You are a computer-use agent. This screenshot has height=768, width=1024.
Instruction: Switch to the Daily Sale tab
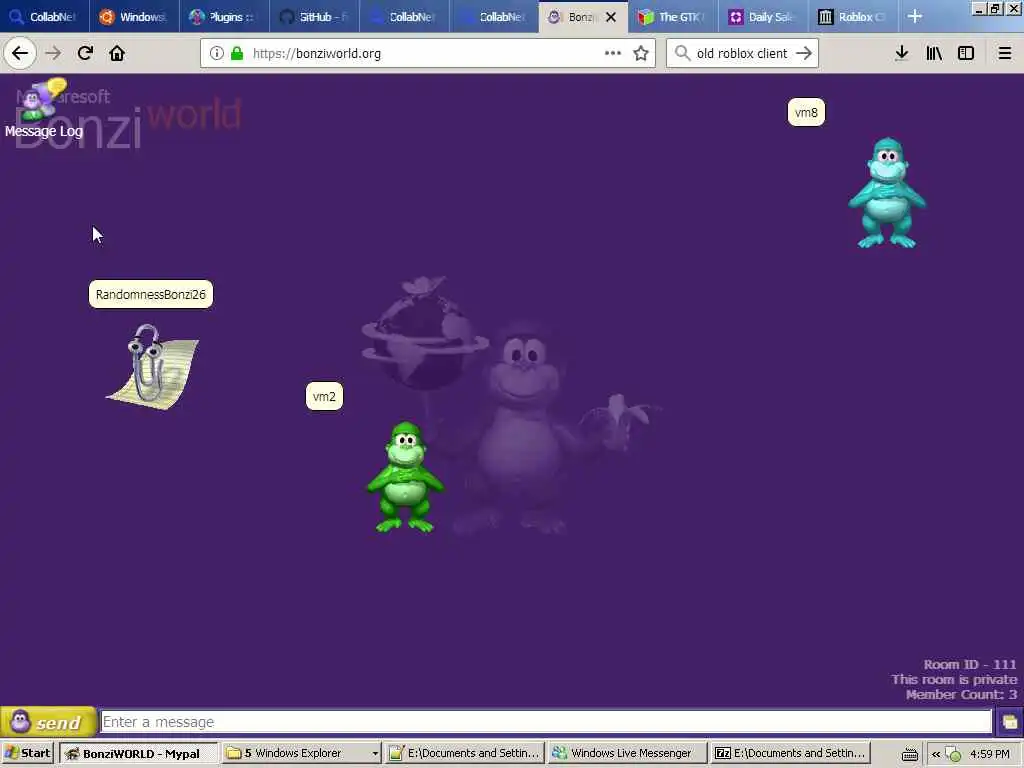coord(763,17)
